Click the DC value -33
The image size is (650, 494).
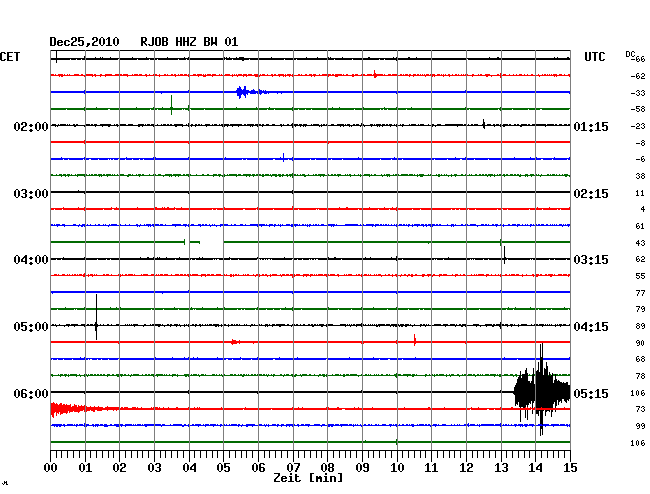[638, 93]
